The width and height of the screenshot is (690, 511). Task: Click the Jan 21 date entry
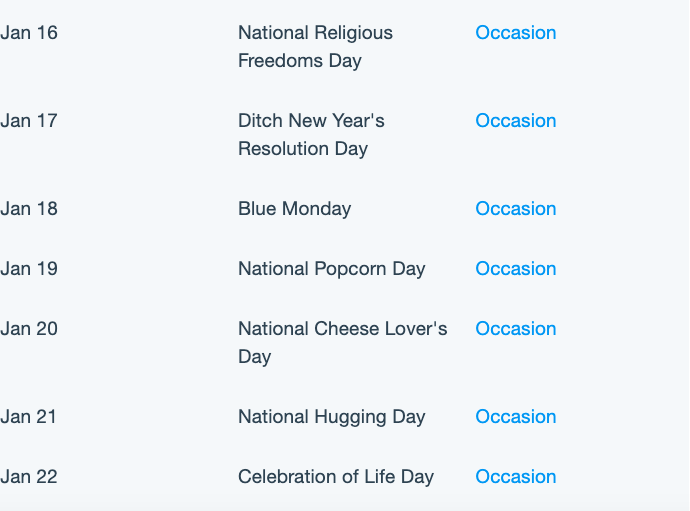(x=29, y=416)
